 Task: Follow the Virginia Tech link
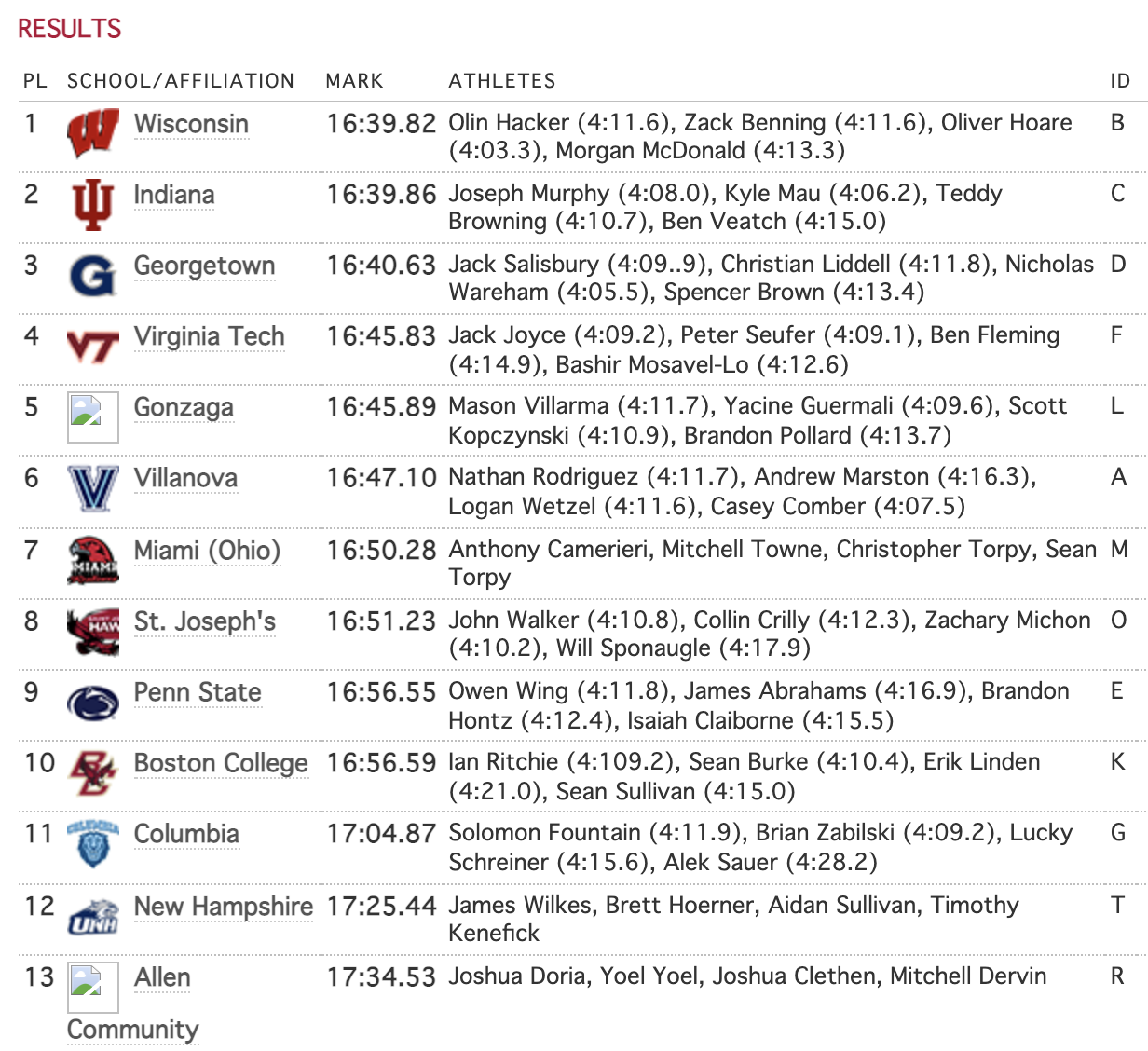(x=209, y=336)
